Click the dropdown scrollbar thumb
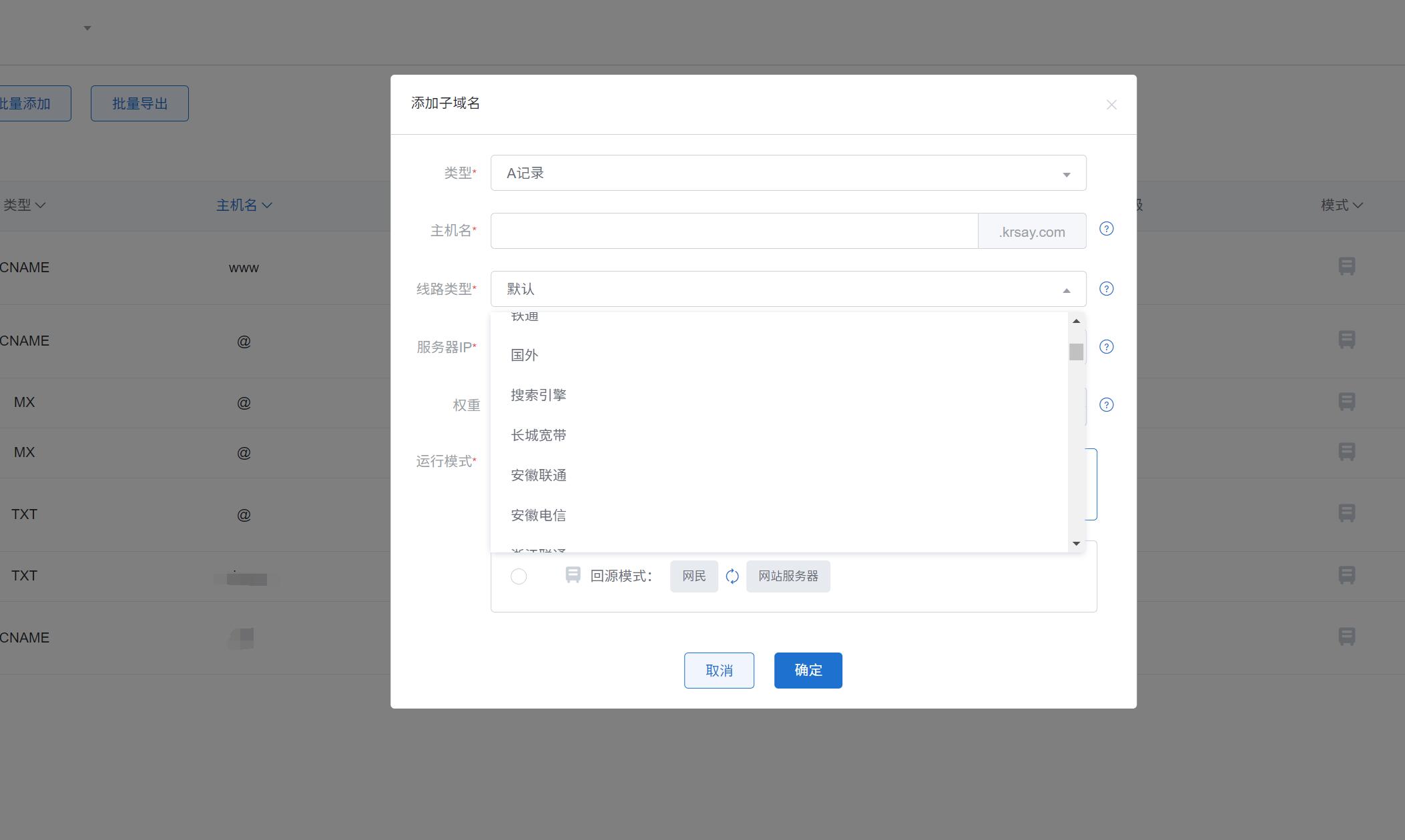 1076,352
